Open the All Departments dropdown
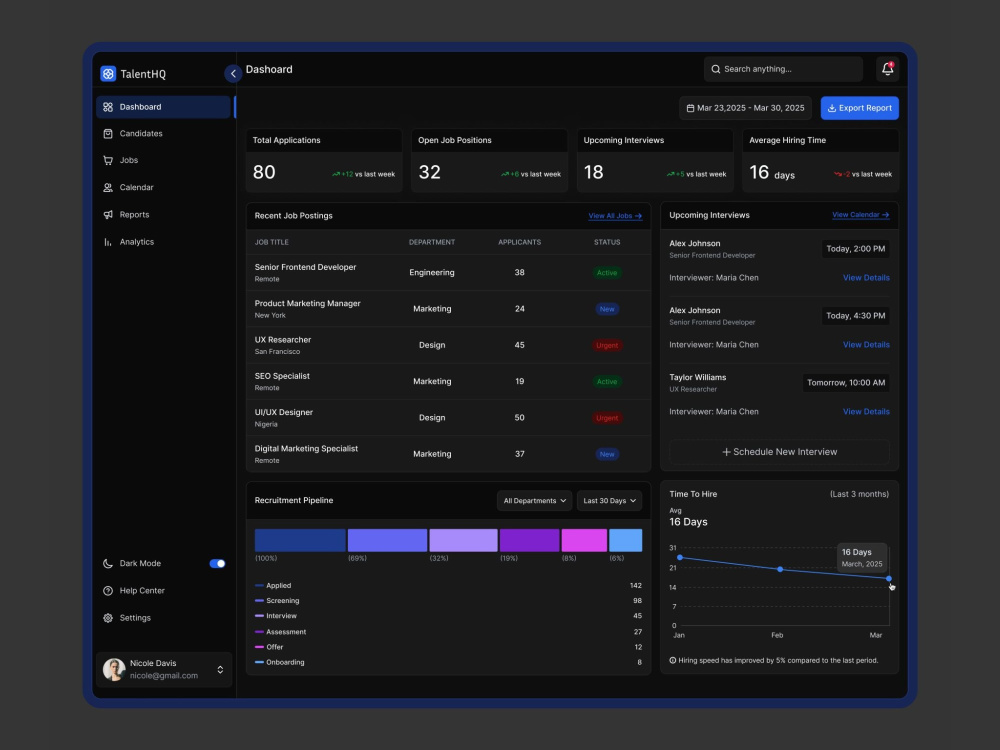 (534, 501)
